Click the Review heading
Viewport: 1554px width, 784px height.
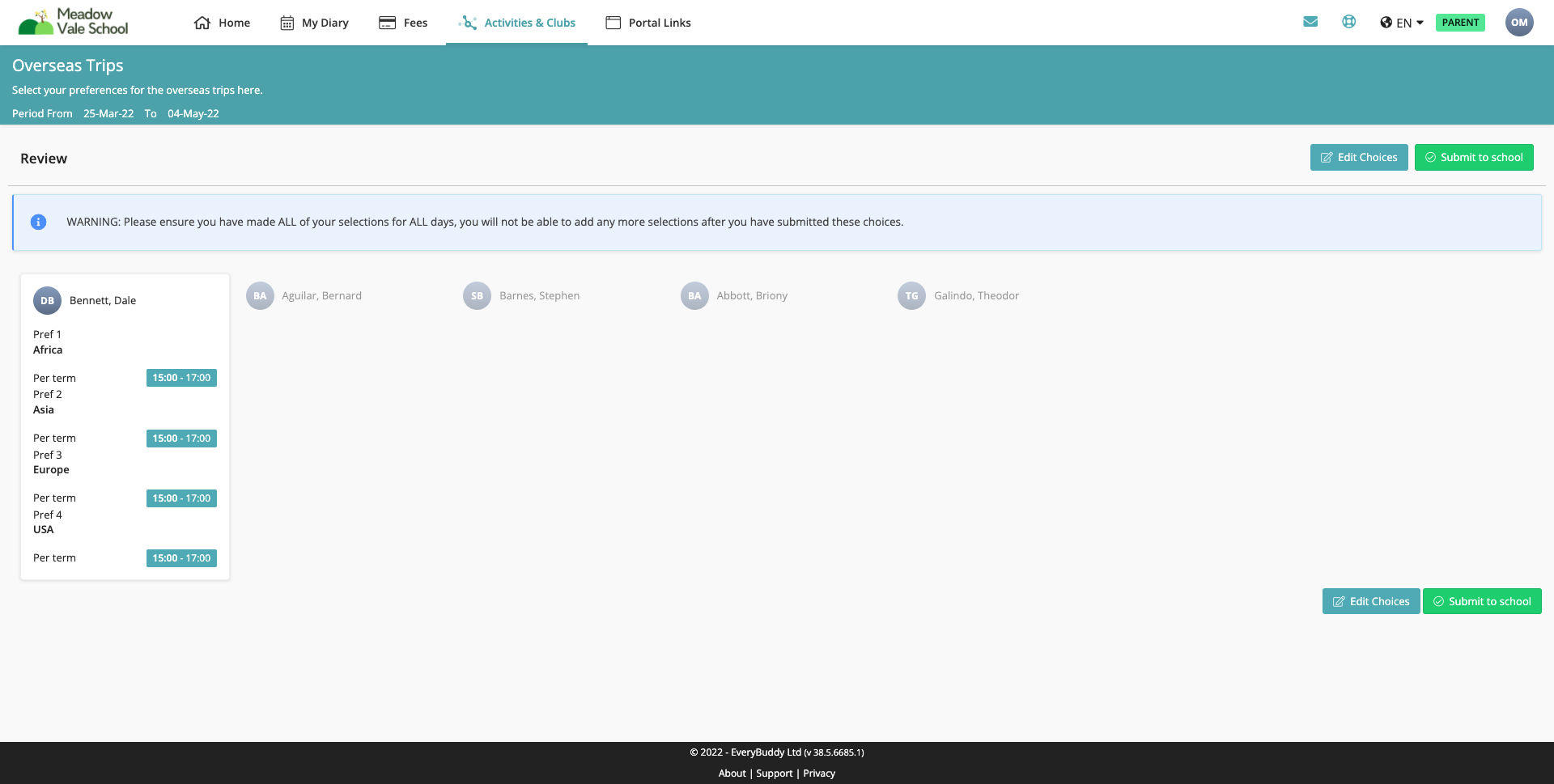pos(44,159)
